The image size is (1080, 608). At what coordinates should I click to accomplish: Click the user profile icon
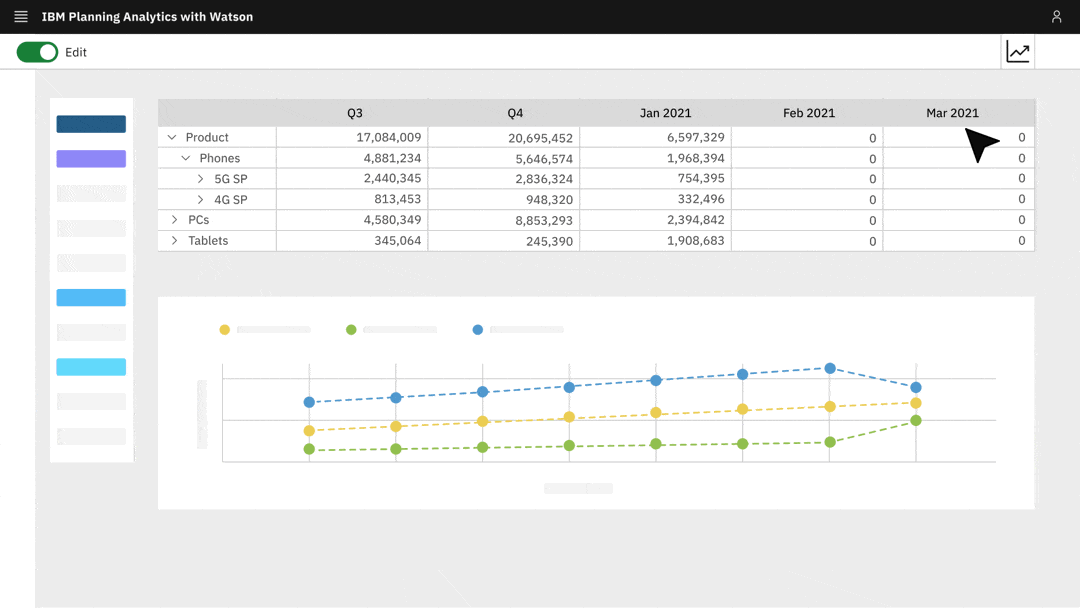pyautogui.click(x=1057, y=16)
